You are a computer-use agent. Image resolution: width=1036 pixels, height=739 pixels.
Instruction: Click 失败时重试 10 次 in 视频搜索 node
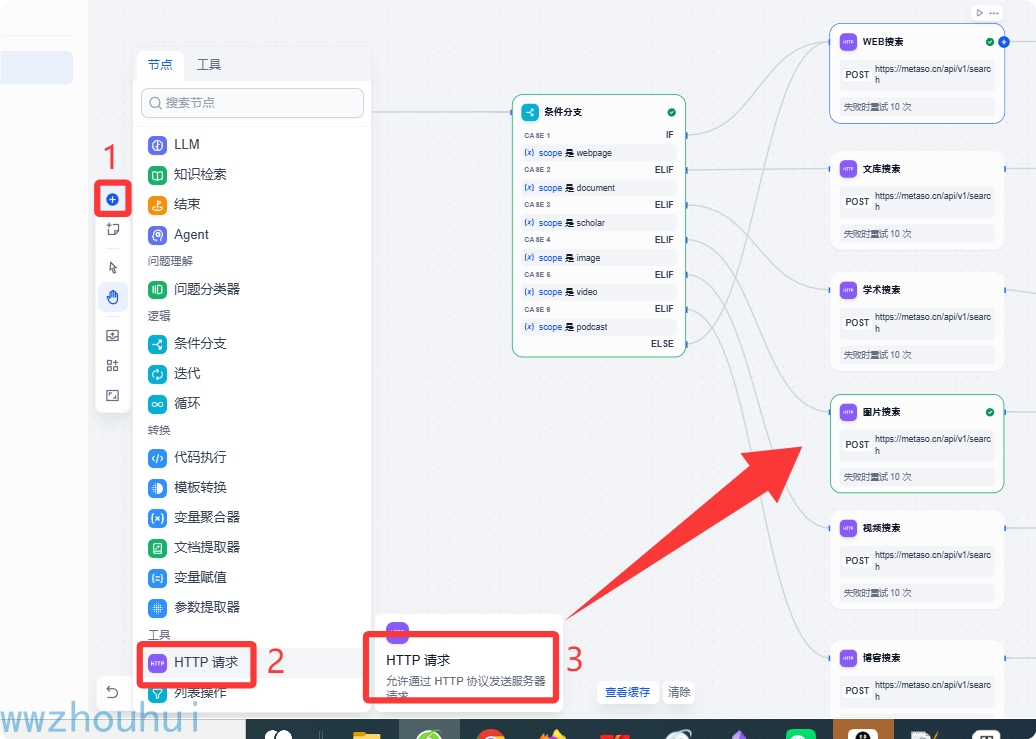(x=917, y=593)
